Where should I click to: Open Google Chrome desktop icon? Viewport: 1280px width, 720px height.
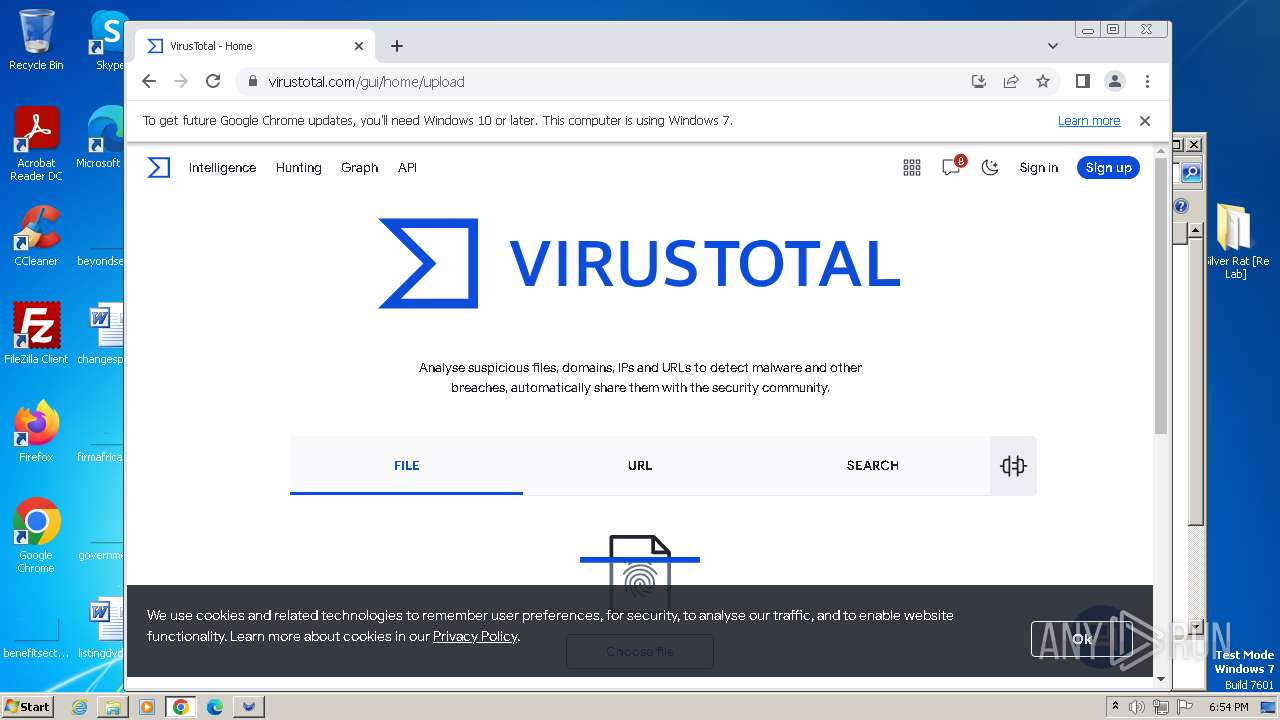pyautogui.click(x=36, y=535)
